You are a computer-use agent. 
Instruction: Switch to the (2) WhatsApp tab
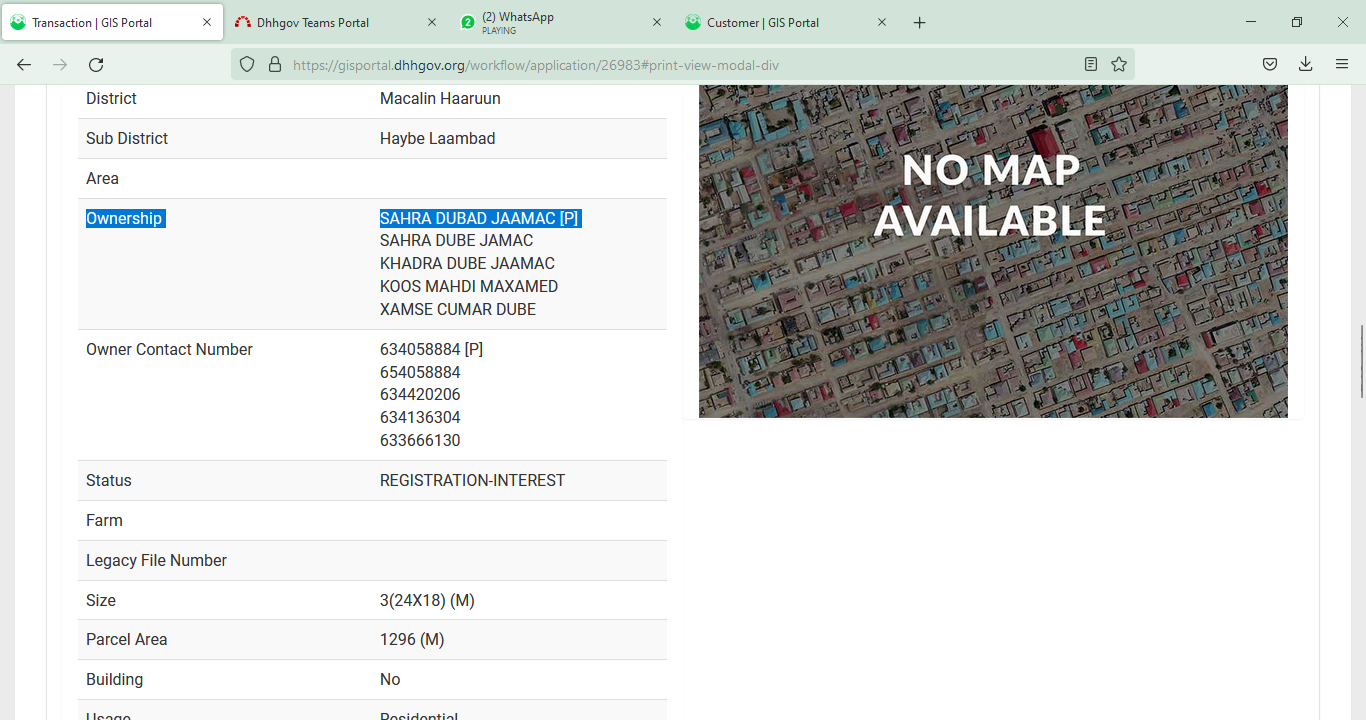coord(563,22)
